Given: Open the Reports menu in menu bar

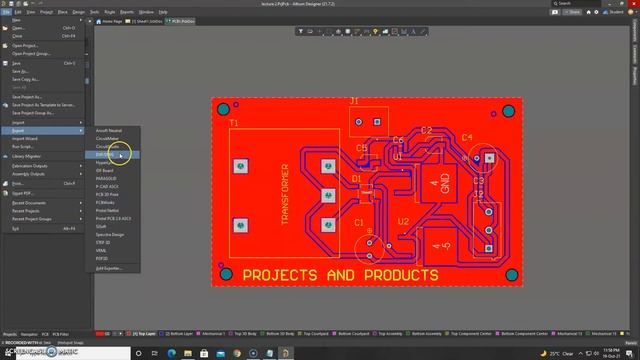Looking at the screenshot, I should coord(127,12).
